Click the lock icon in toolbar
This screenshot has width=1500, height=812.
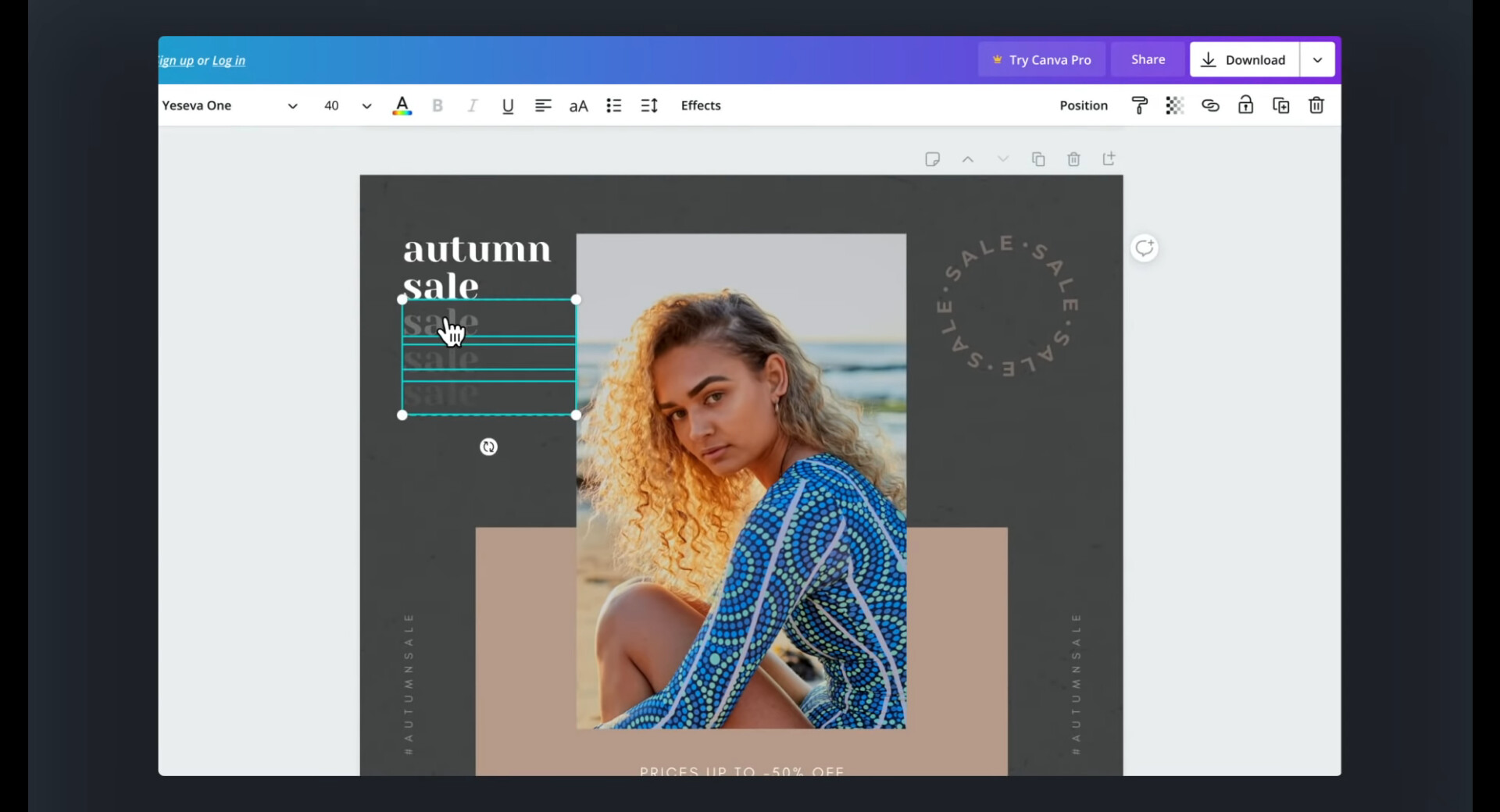click(1245, 105)
